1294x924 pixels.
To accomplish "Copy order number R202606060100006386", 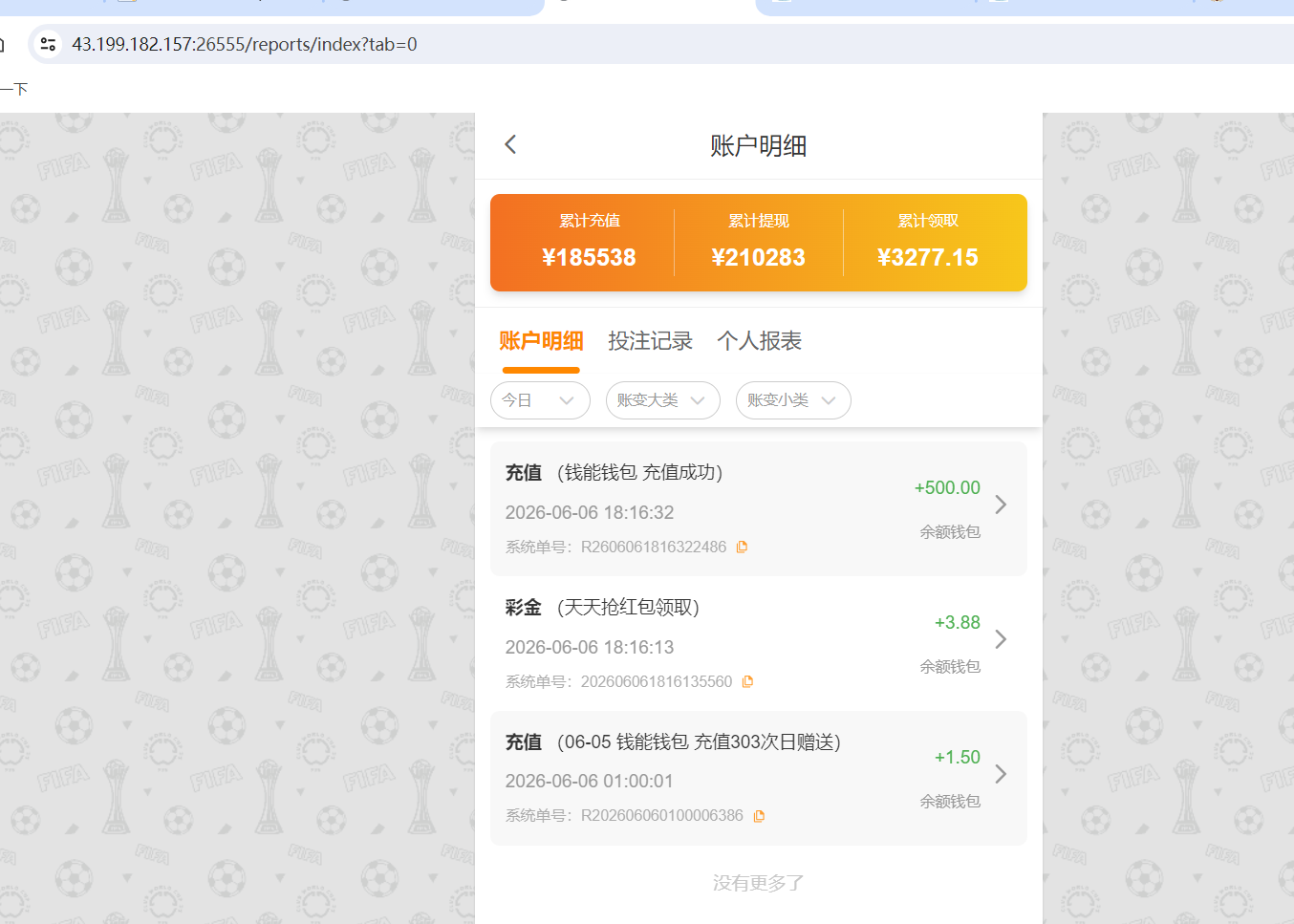I will tap(759, 816).
